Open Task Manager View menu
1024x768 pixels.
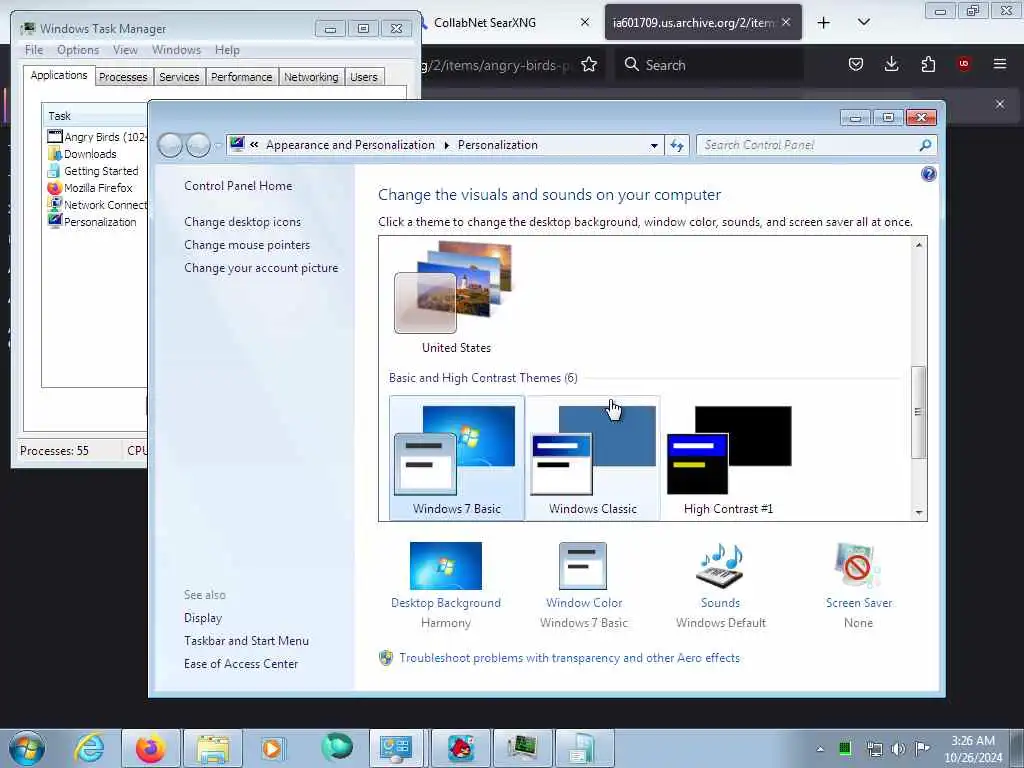125,50
